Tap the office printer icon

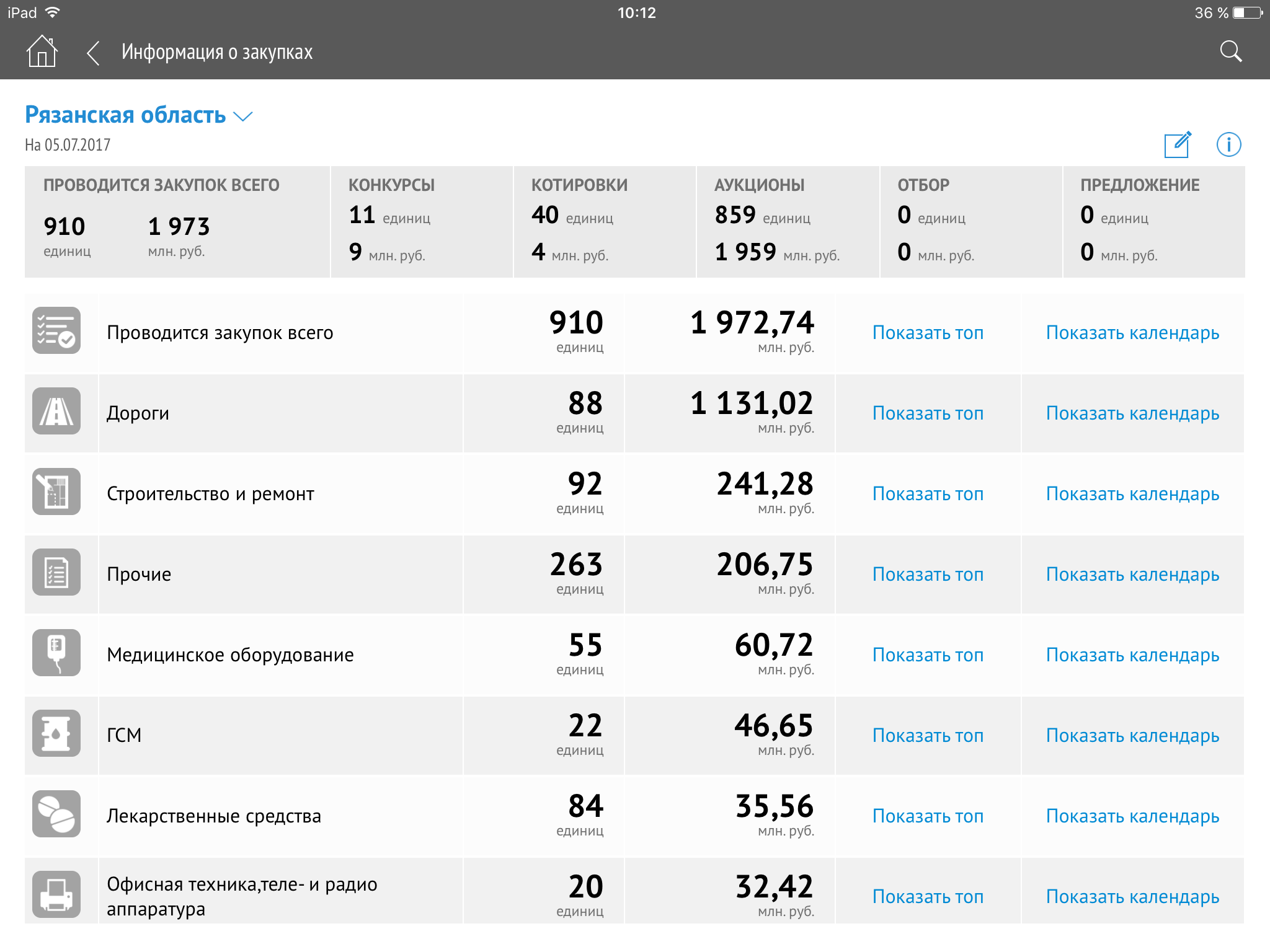pos(56,895)
